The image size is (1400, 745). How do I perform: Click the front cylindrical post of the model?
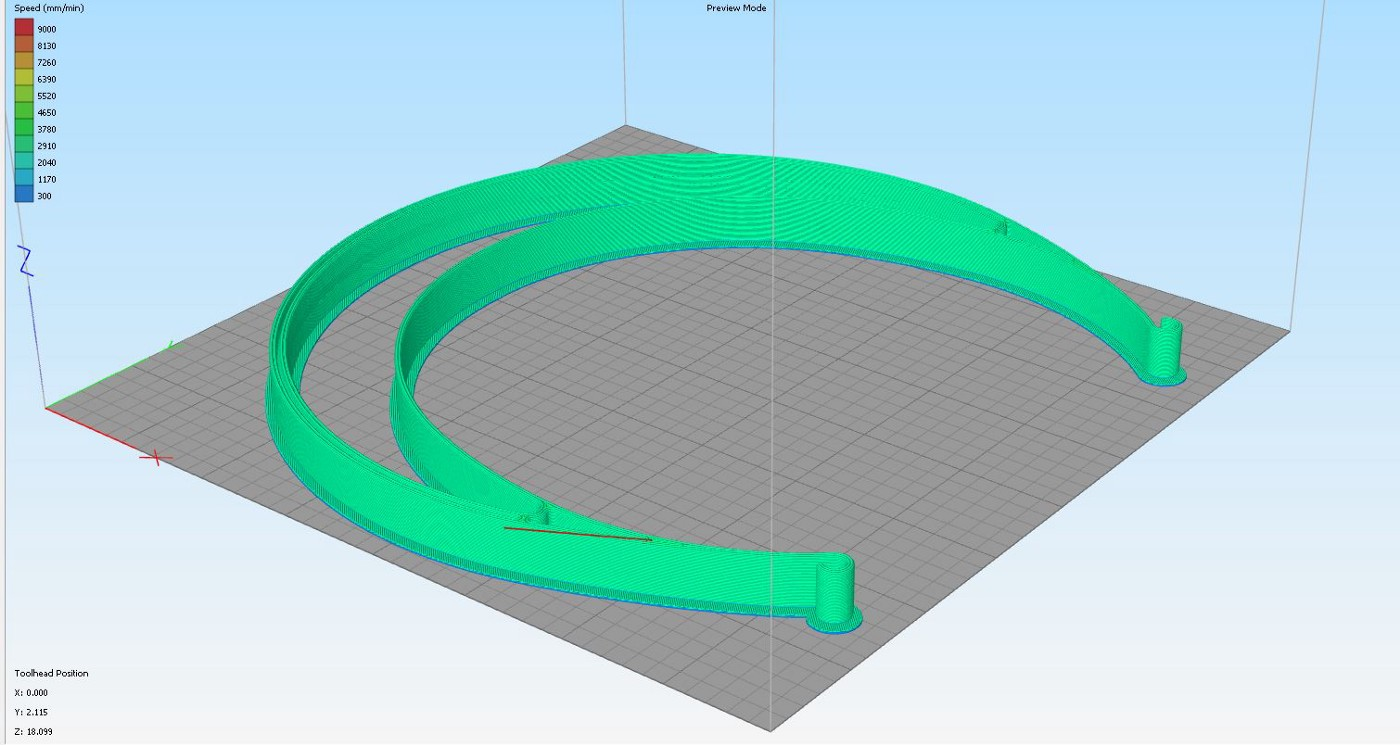834,594
